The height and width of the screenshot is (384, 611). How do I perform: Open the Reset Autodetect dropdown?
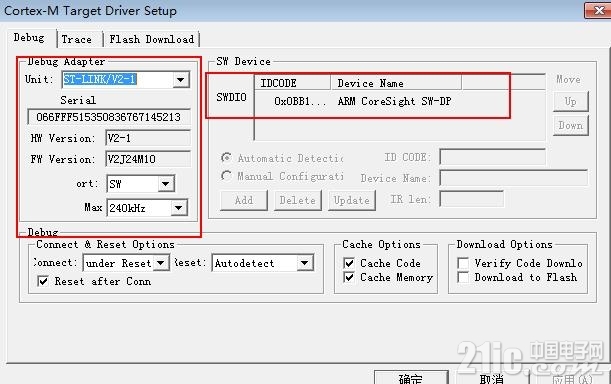coord(305,263)
